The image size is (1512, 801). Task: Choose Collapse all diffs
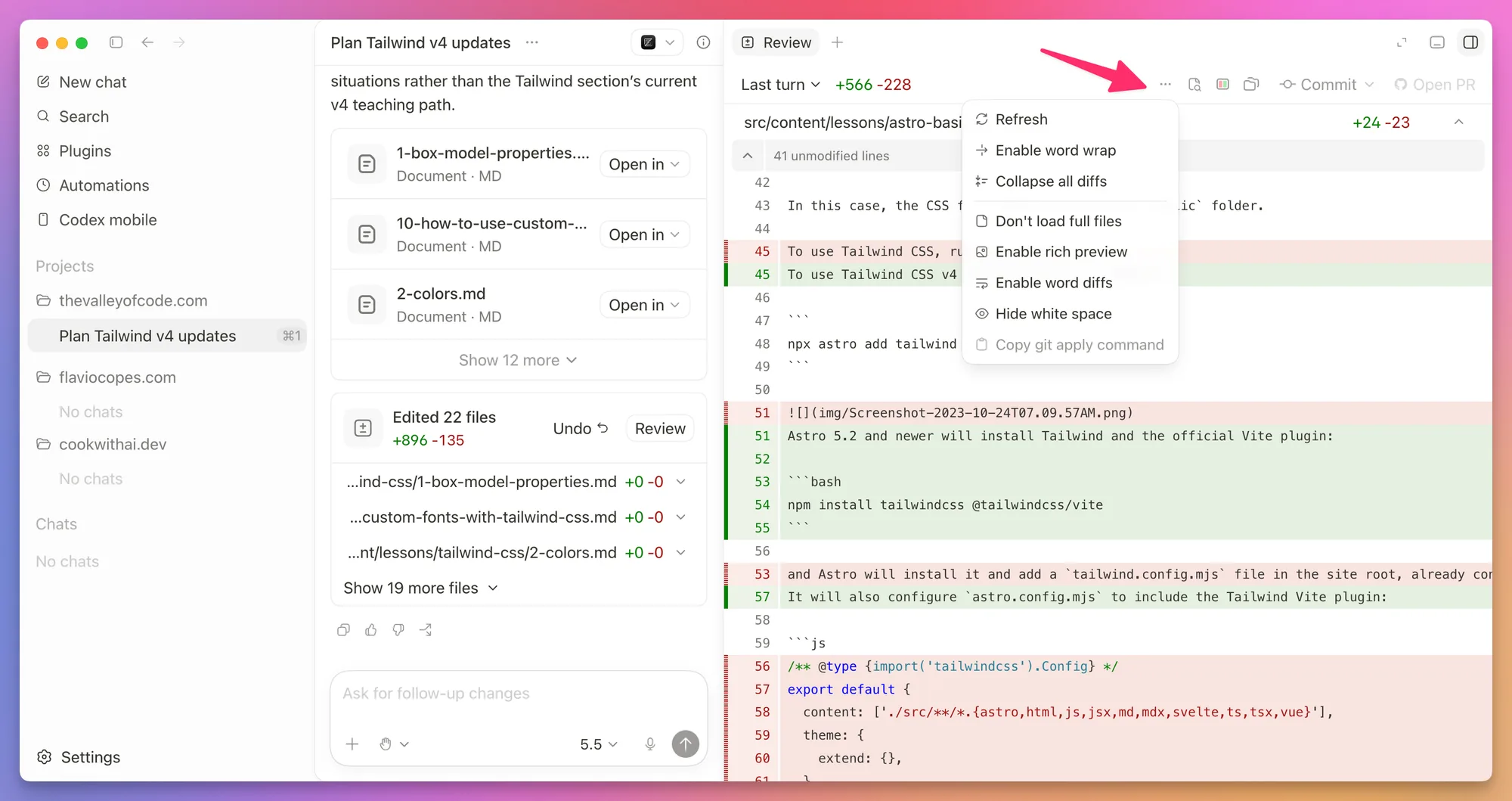click(1070, 182)
